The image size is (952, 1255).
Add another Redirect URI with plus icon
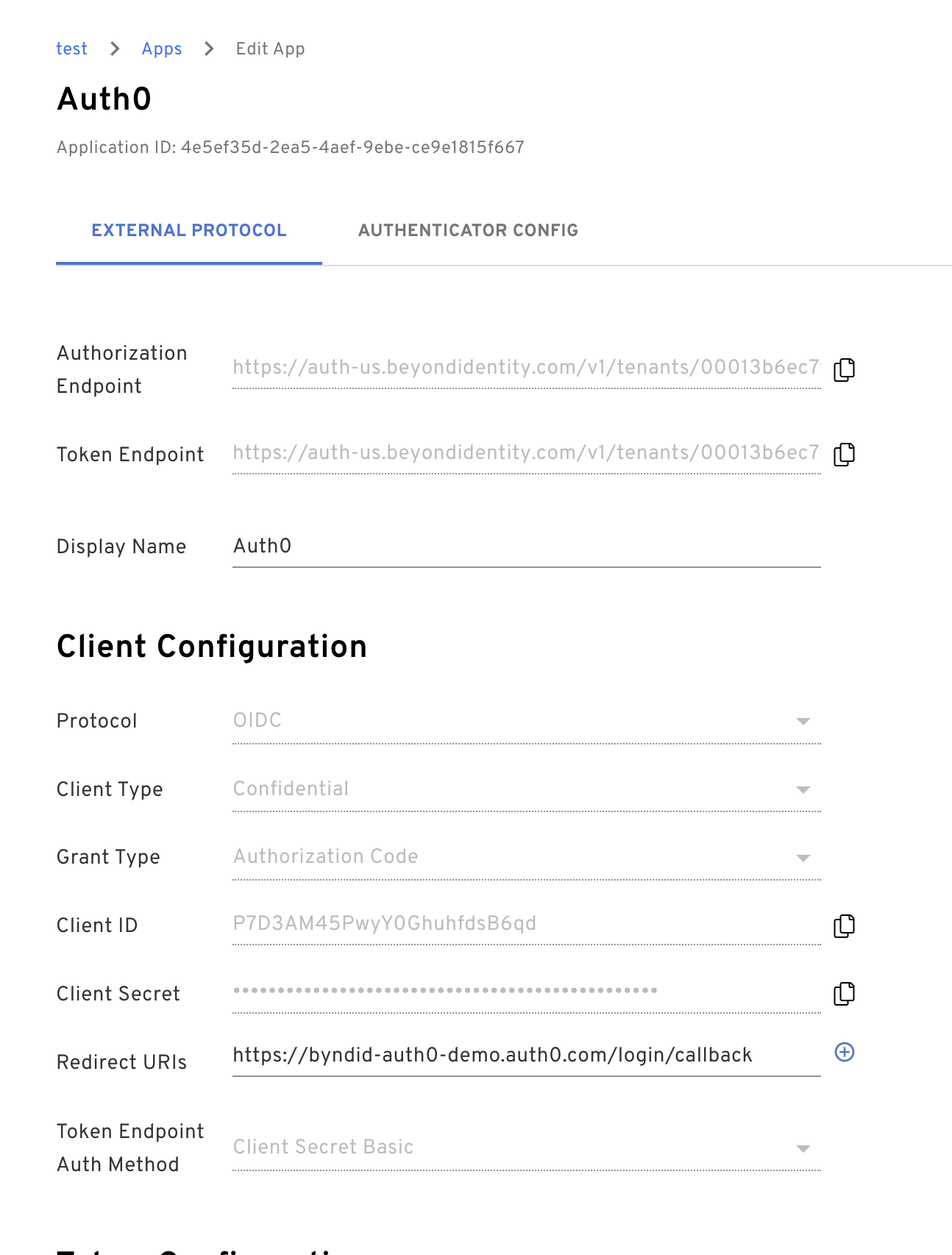click(845, 1052)
